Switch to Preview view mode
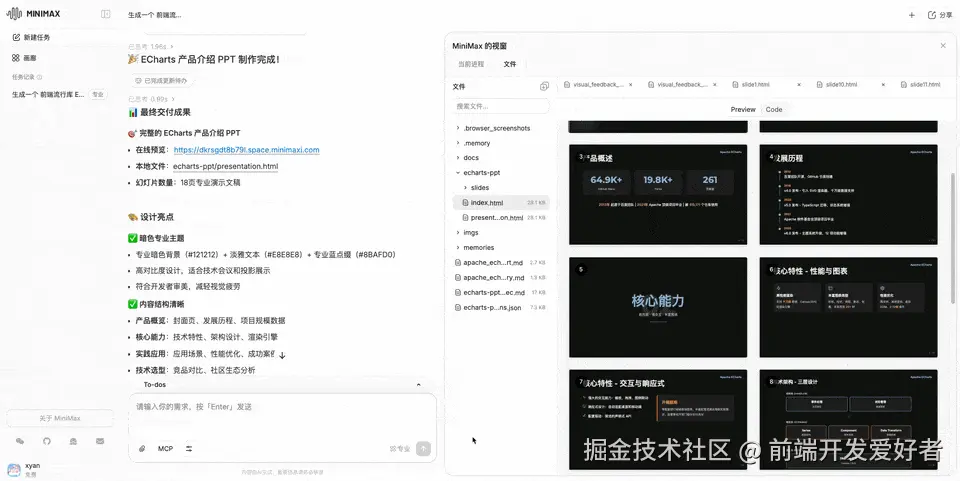The image size is (960, 481). 743,110
